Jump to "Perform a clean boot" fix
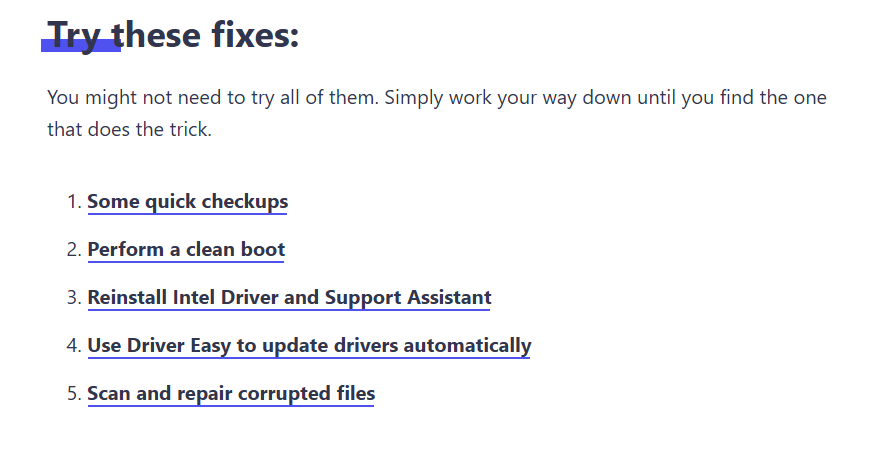 186,249
